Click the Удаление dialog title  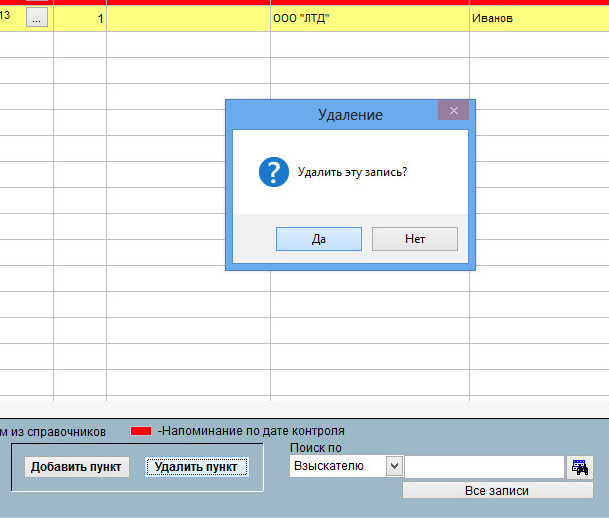(x=350, y=115)
